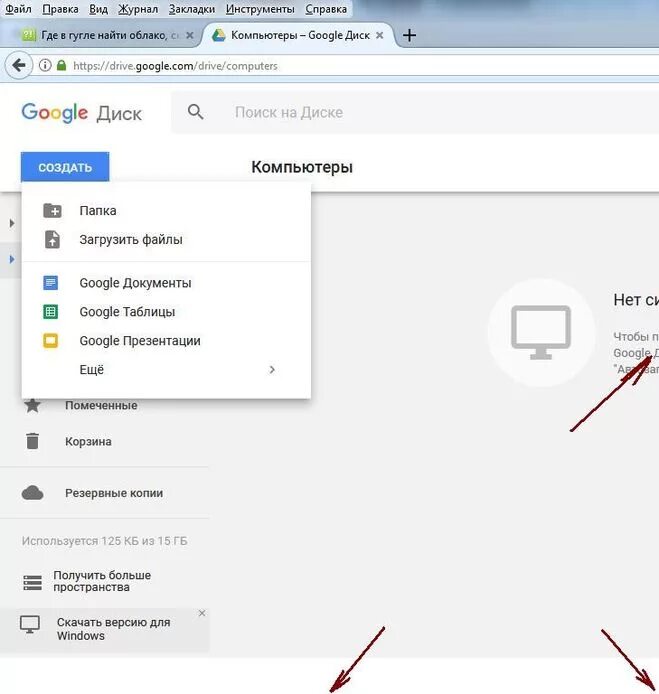Click the monitor icon beside download link

point(30,625)
